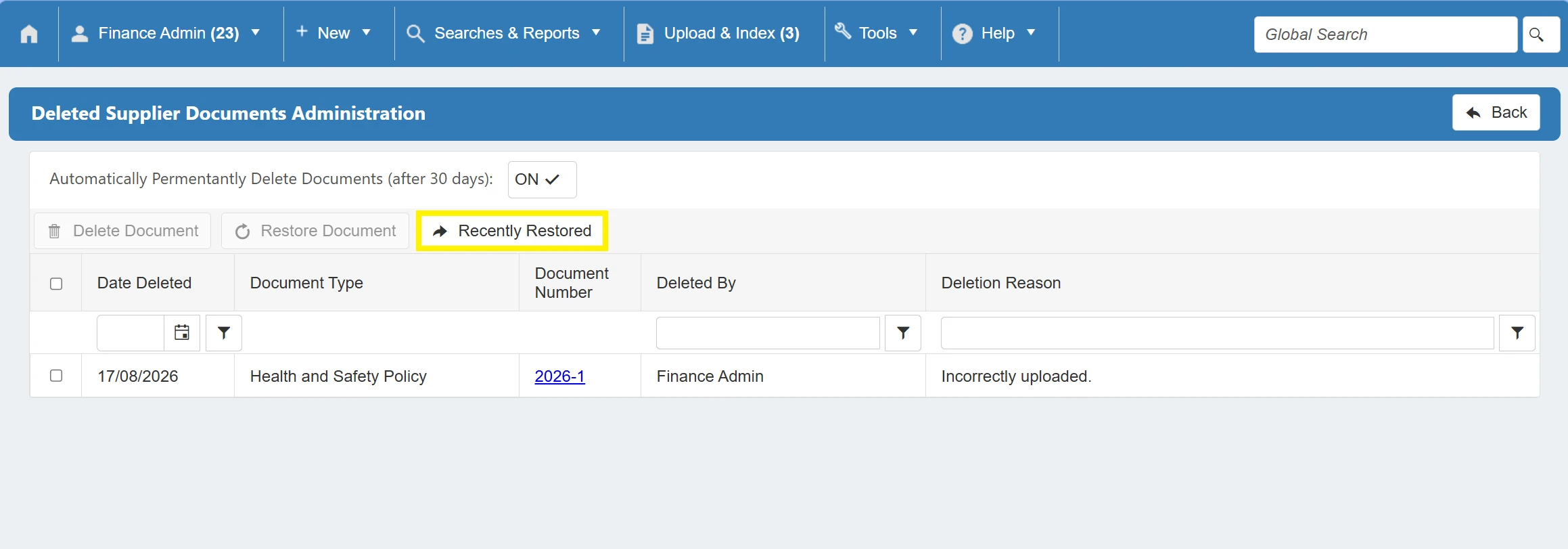Apply the Date Deleted filter funnel
Image resolution: width=1568 pixels, height=549 pixels.
(x=224, y=332)
